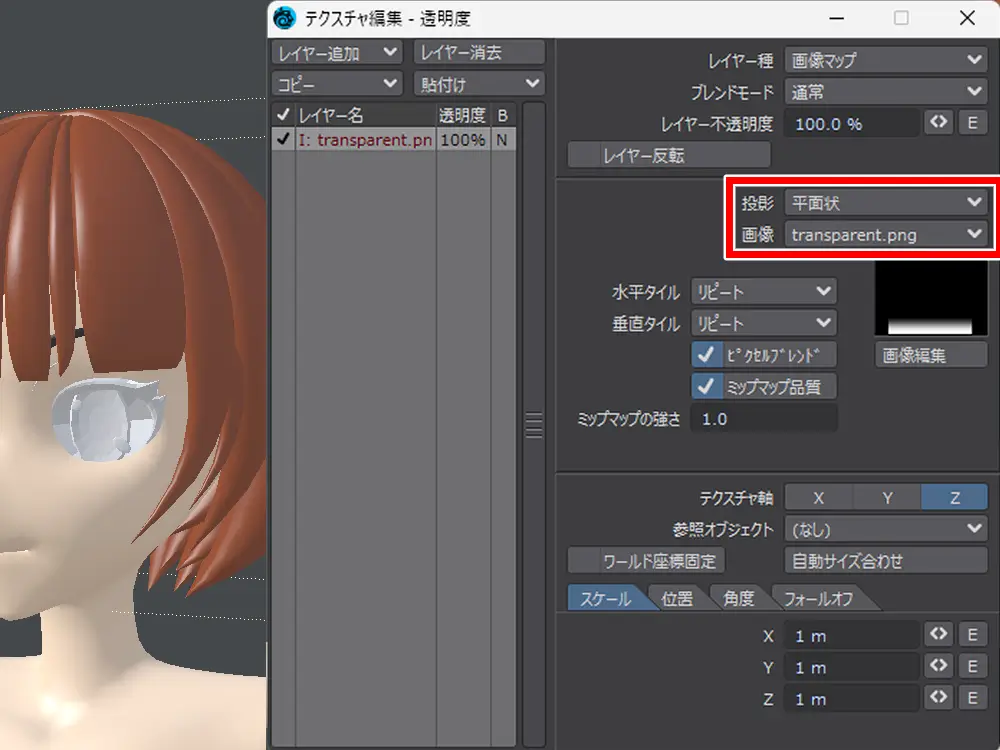1000x750 pixels.
Task: Switch to the フォールオフ tab
Action: (x=818, y=599)
